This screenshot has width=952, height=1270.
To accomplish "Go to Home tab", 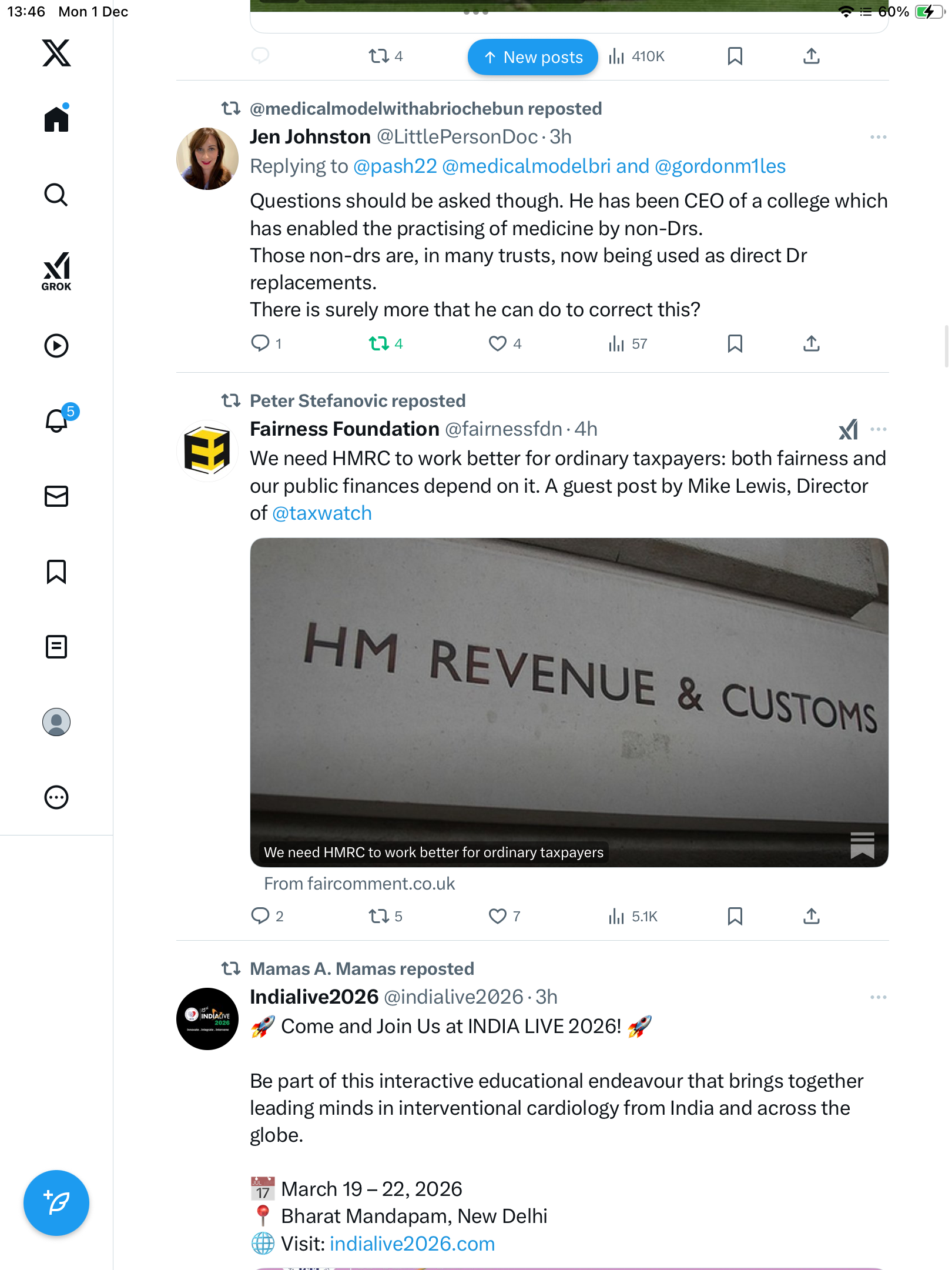I will click(x=56, y=119).
